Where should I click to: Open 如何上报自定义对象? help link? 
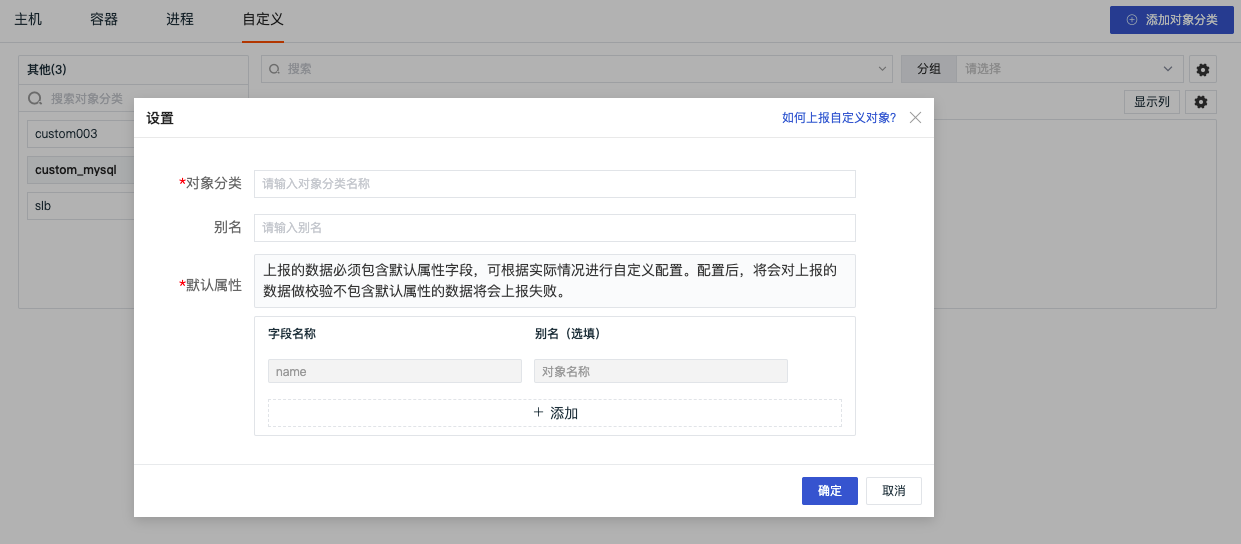coord(839,118)
